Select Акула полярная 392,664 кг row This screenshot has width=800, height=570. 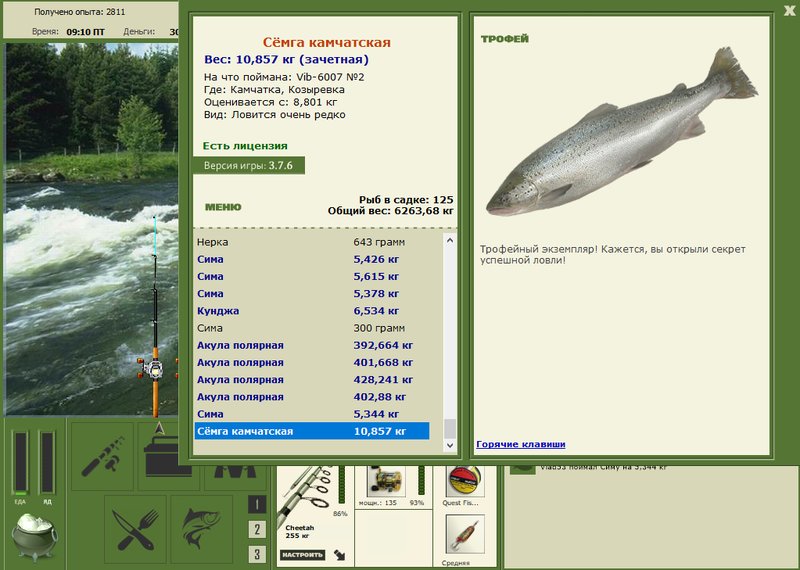pyautogui.click(x=312, y=345)
